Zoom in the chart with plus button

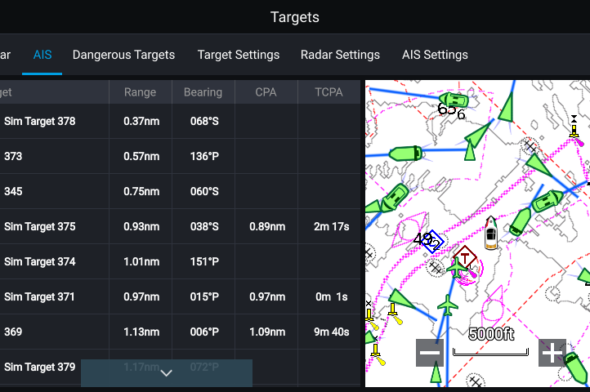click(x=552, y=352)
